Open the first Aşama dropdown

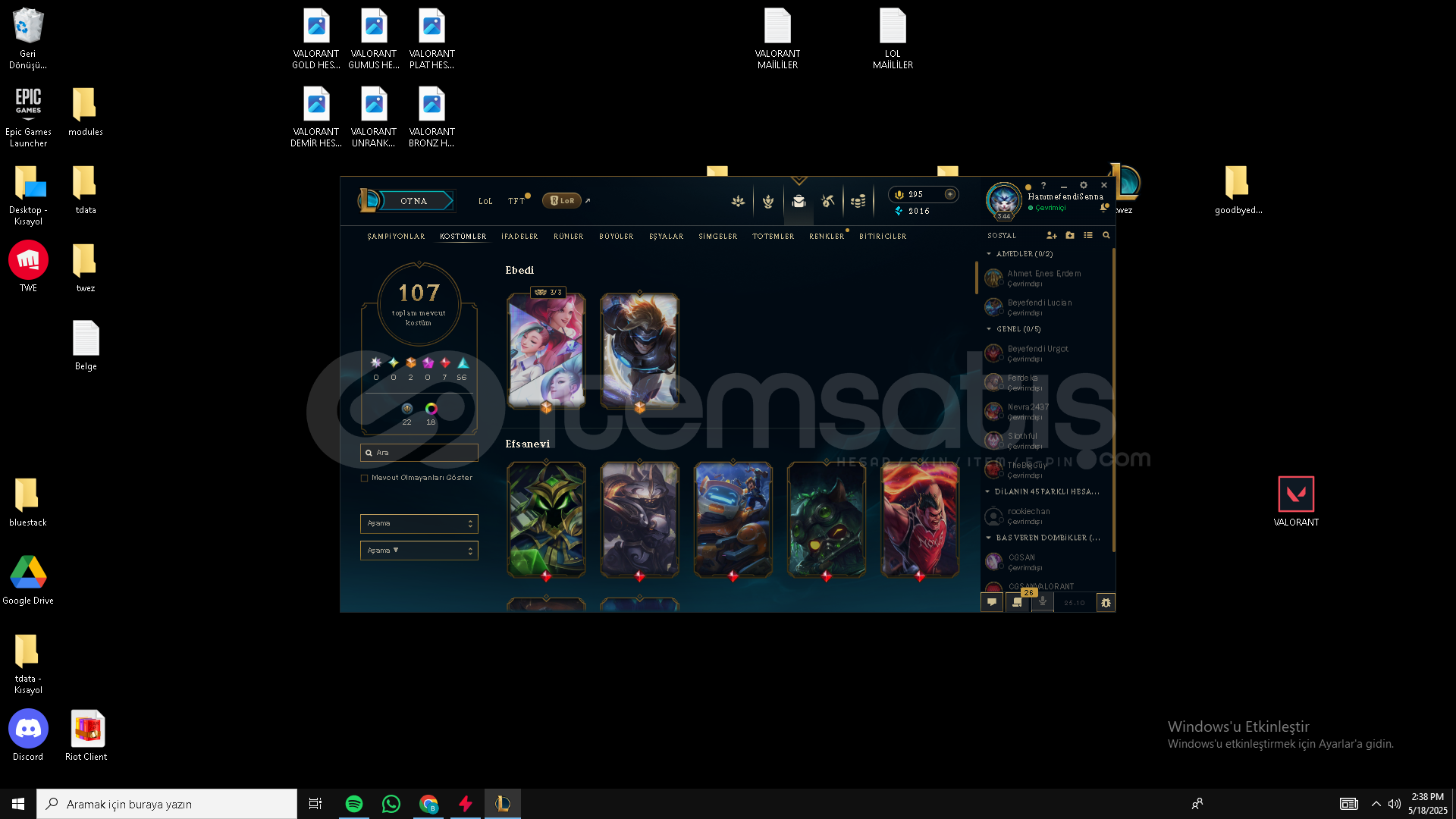click(419, 523)
